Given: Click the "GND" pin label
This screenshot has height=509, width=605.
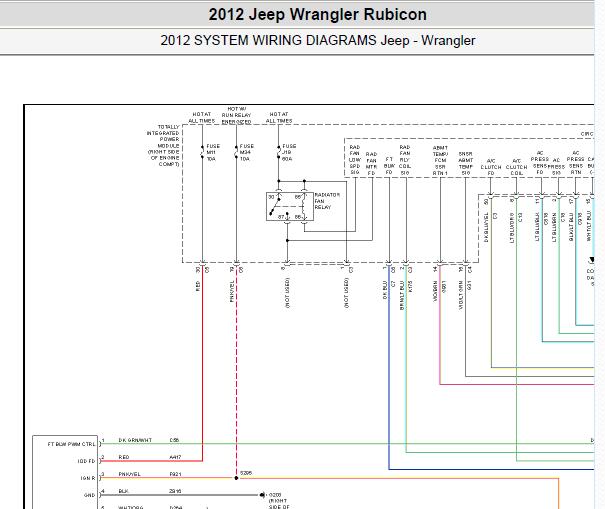Looking at the screenshot, I should click(x=90, y=495).
